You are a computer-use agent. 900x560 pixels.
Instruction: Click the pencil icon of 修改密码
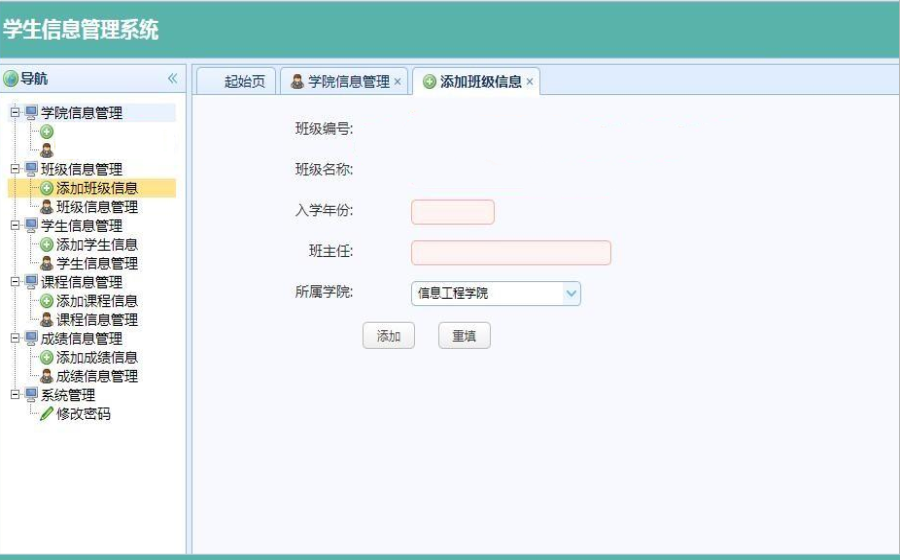[x=46, y=414]
